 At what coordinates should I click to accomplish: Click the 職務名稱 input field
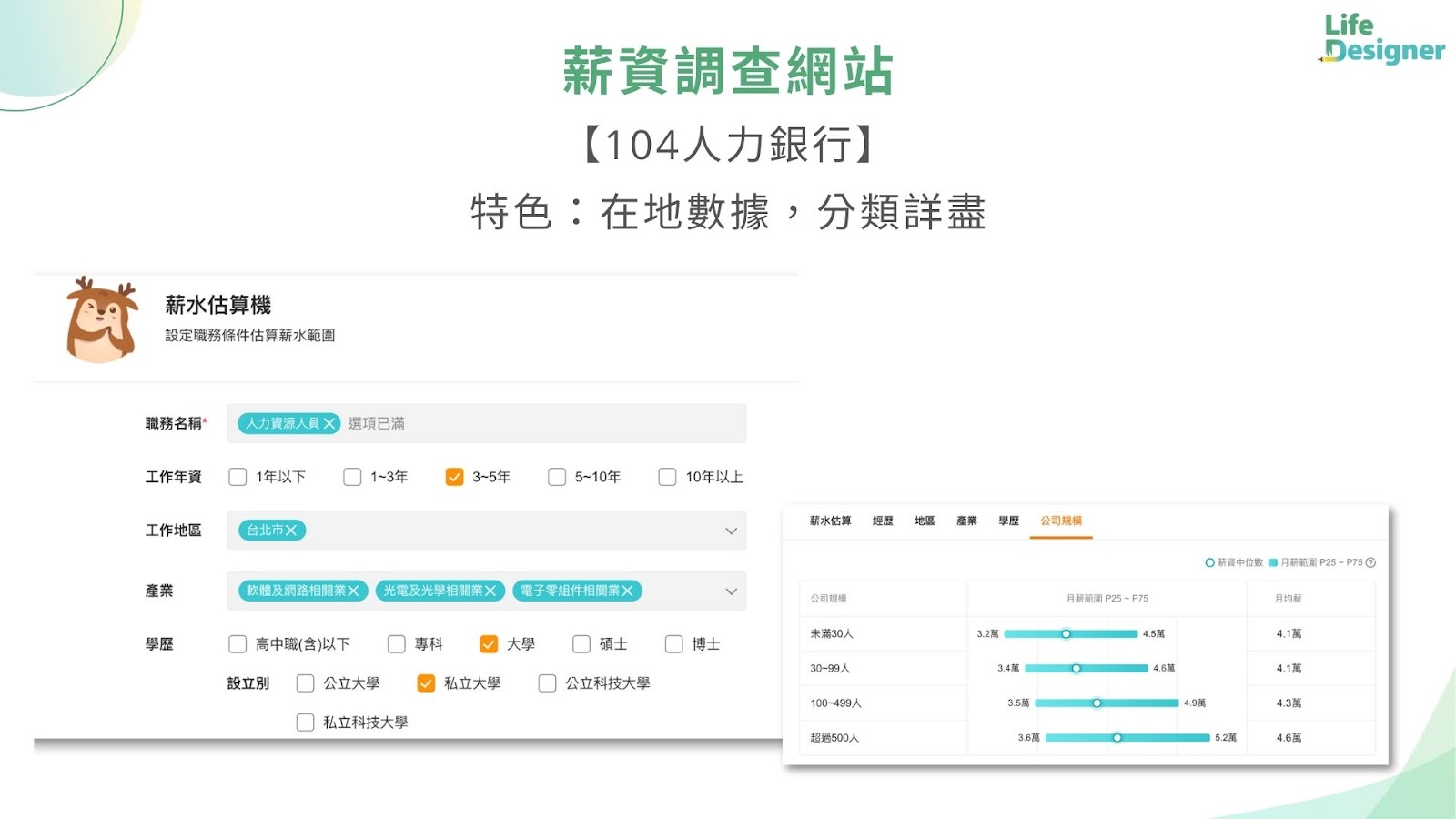click(x=486, y=424)
